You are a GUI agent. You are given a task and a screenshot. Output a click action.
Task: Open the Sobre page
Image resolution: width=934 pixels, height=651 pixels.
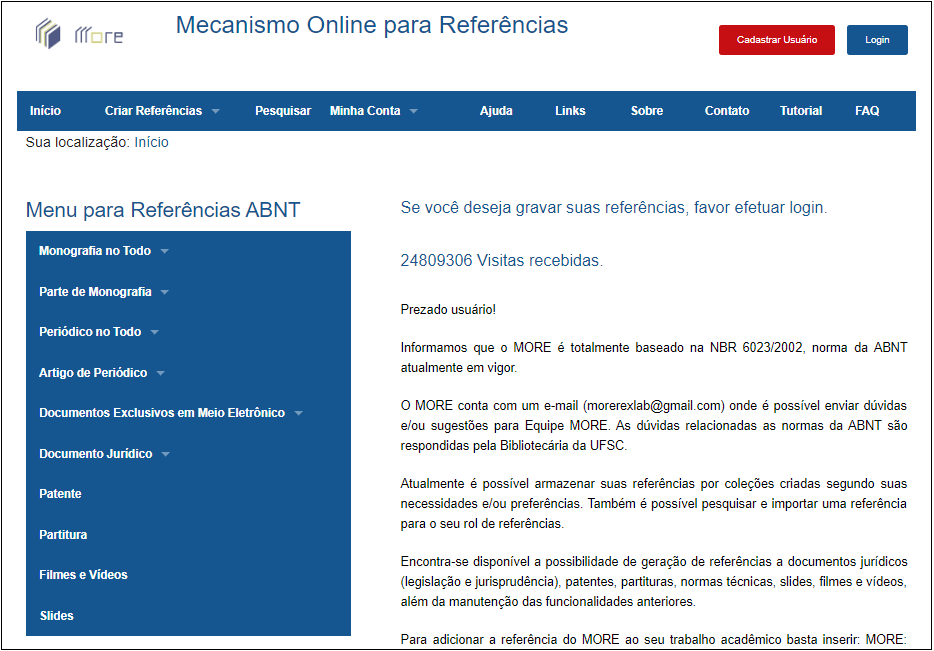(647, 111)
